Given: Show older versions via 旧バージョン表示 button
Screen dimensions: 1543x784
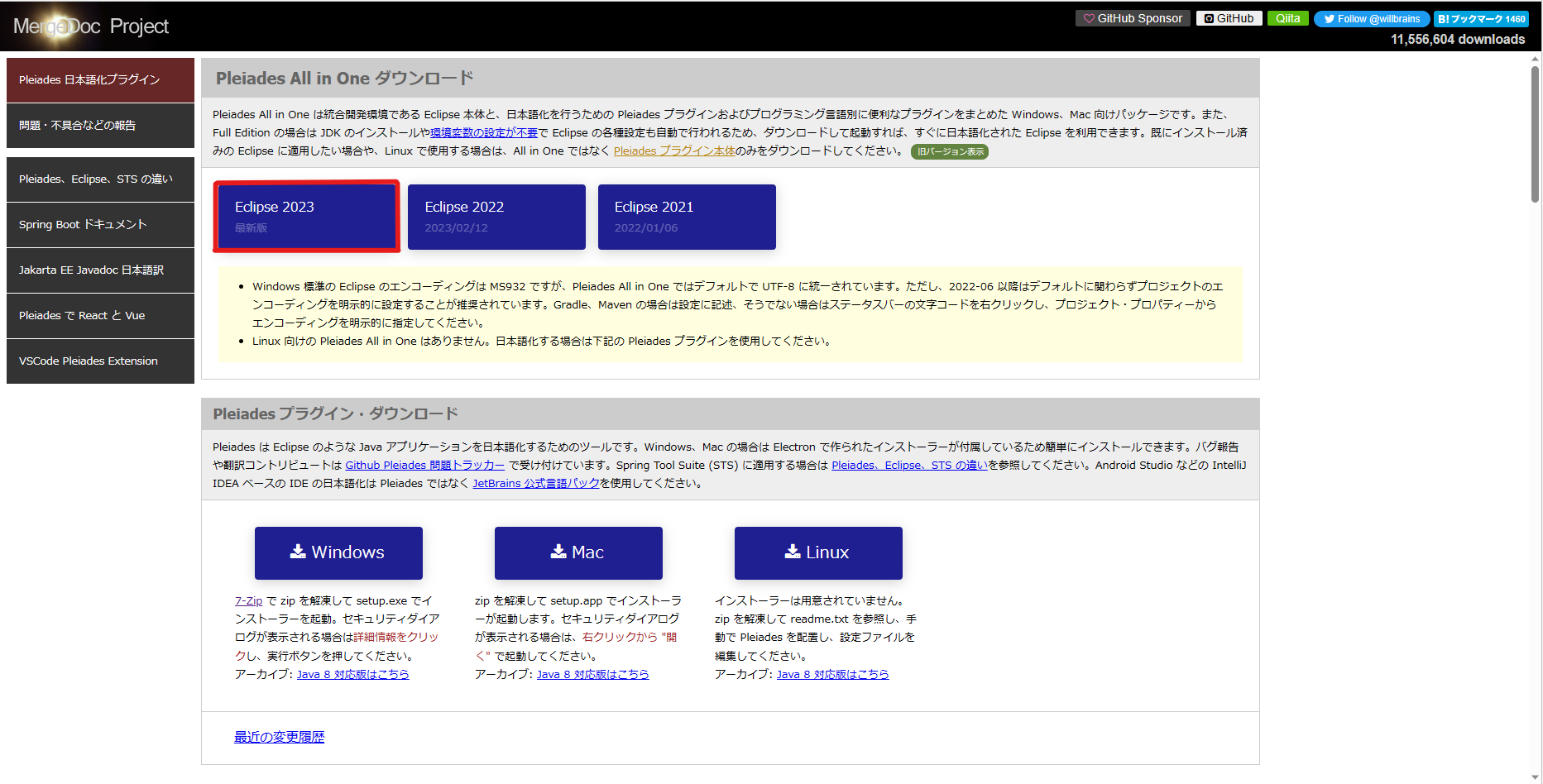Looking at the screenshot, I should pyautogui.click(x=950, y=151).
